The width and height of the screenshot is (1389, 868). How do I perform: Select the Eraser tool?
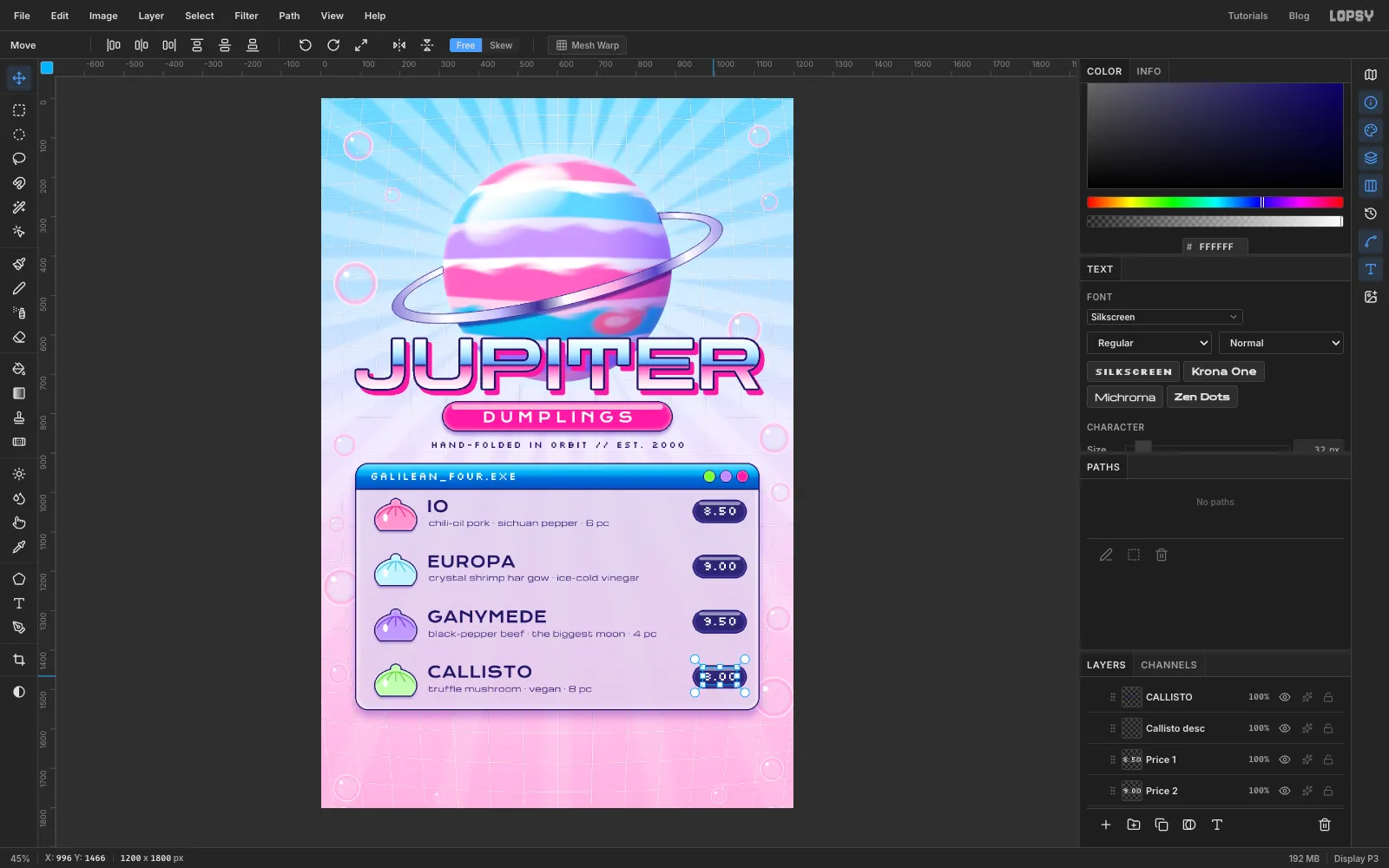pyautogui.click(x=19, y=337)
